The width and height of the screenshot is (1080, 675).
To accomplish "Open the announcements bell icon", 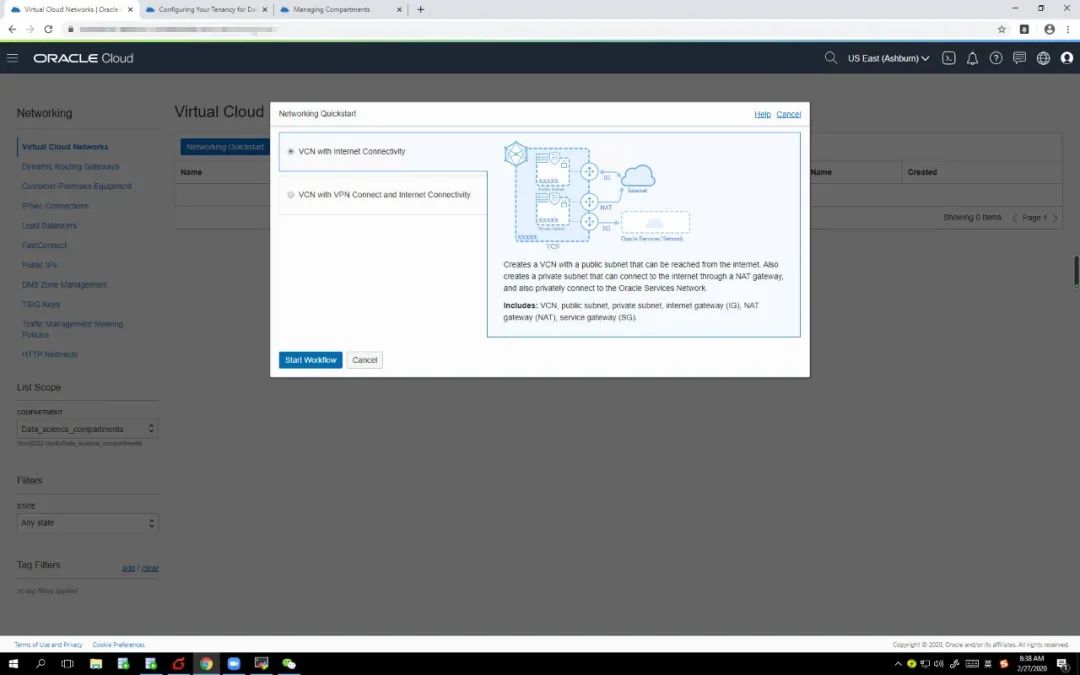I will (x=972, y=59).
